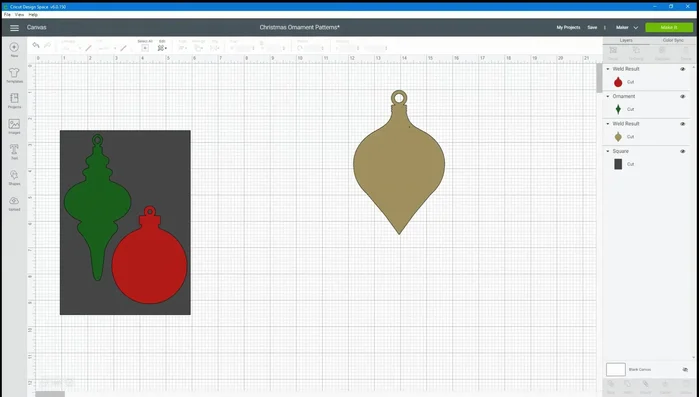Collapse the Ornament layer group
This screenshot has width=699, height=397.
[608, 96]
